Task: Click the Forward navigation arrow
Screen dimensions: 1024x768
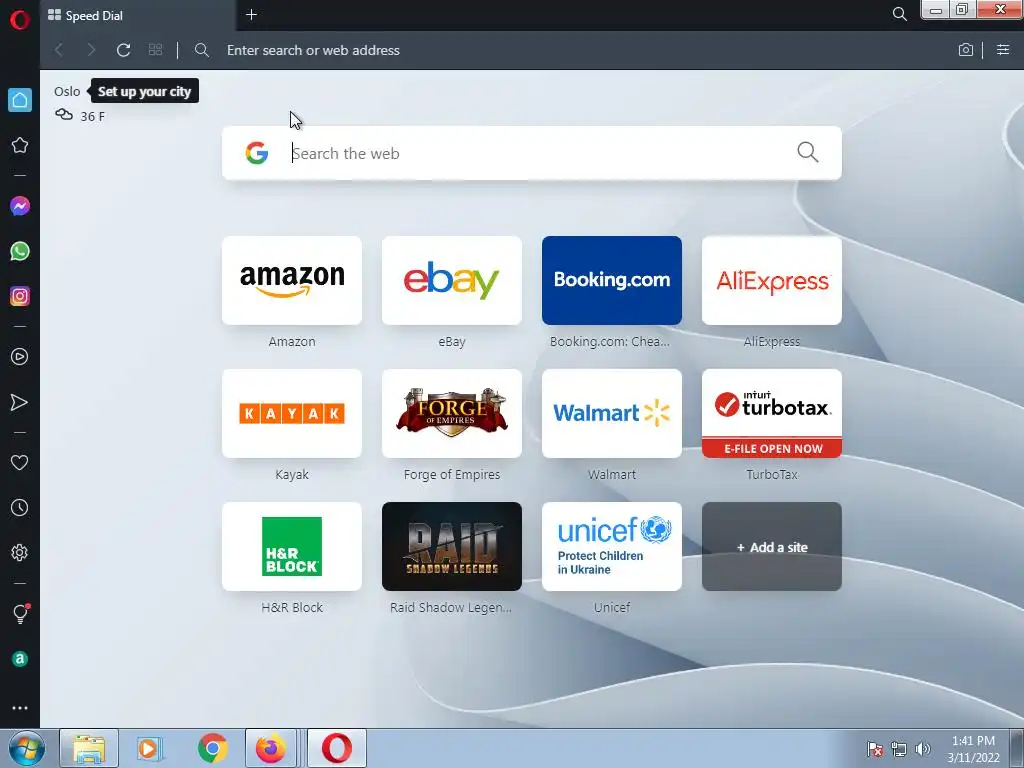Action: [x=91, y=50]
